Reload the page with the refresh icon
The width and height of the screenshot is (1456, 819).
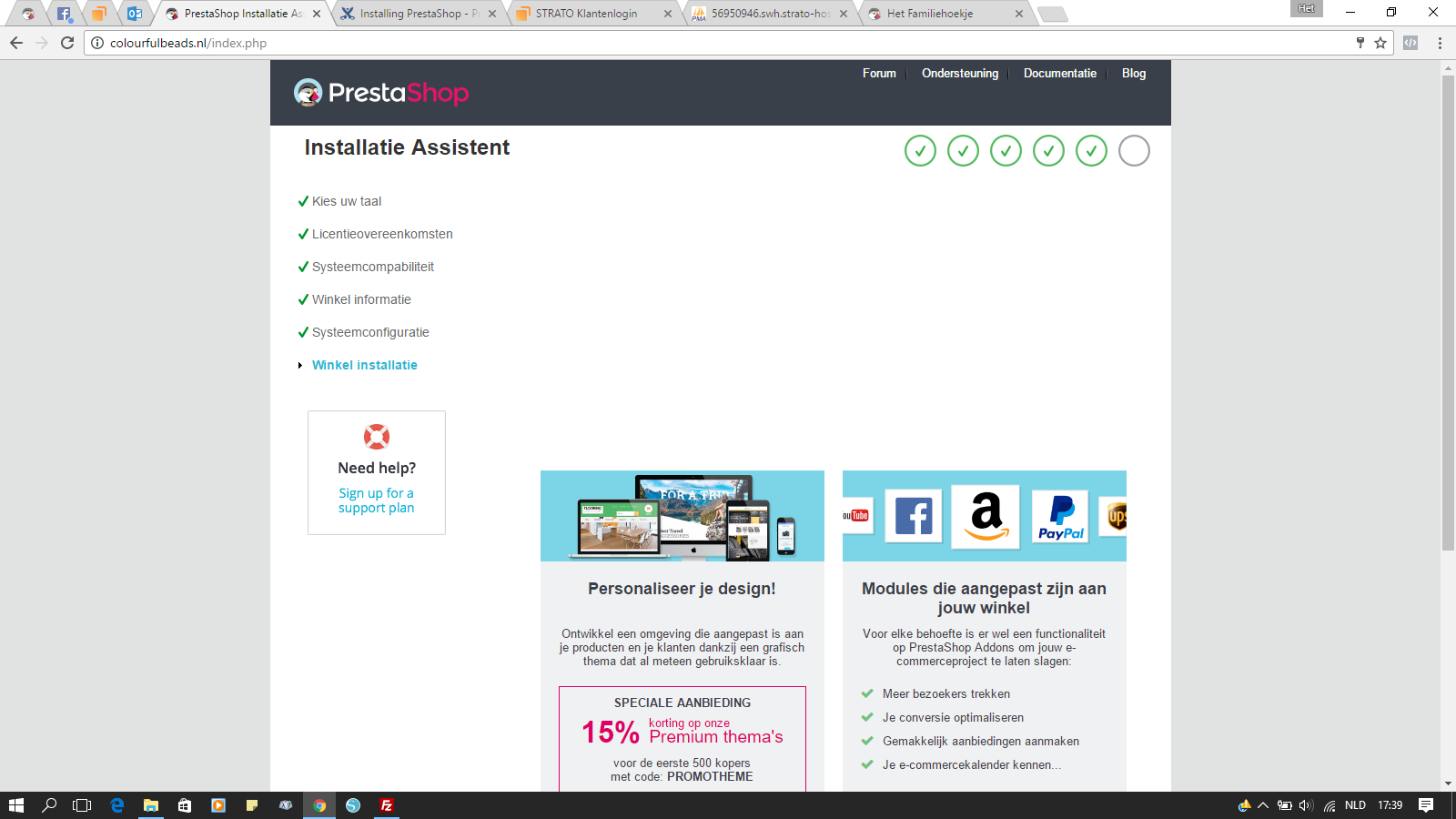tap(67, 43)
